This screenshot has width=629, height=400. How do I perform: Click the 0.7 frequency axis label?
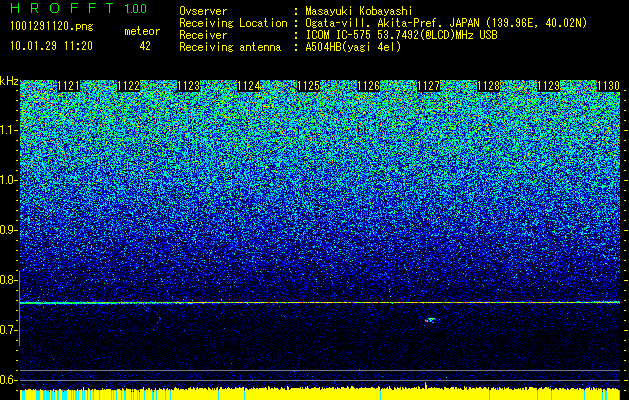pyautogui.click(x=9, y=330)
